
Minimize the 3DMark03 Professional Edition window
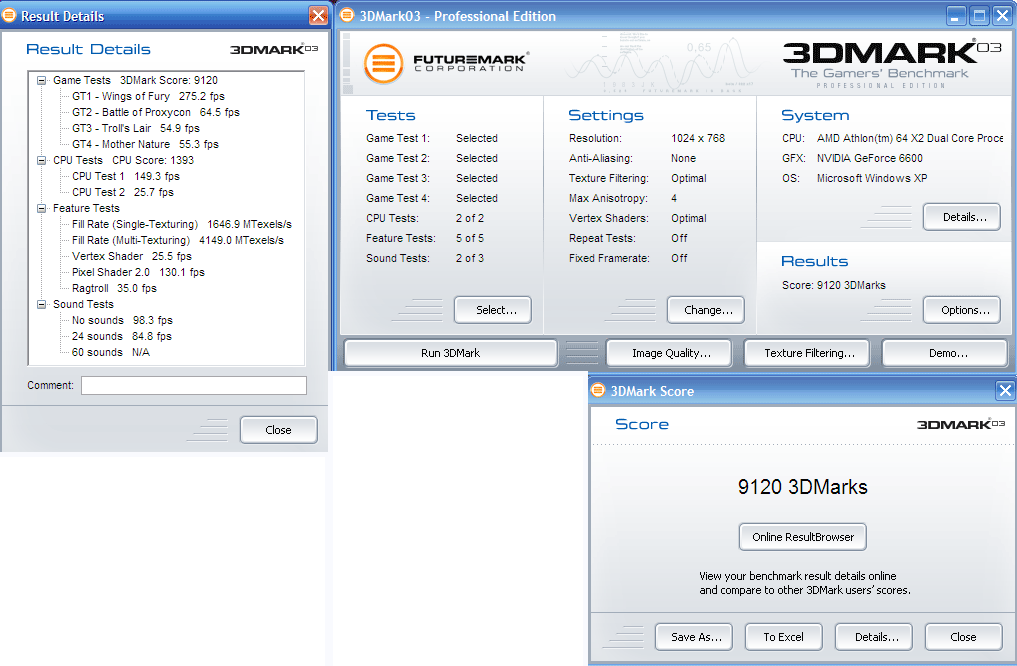[x=955, y=16]
